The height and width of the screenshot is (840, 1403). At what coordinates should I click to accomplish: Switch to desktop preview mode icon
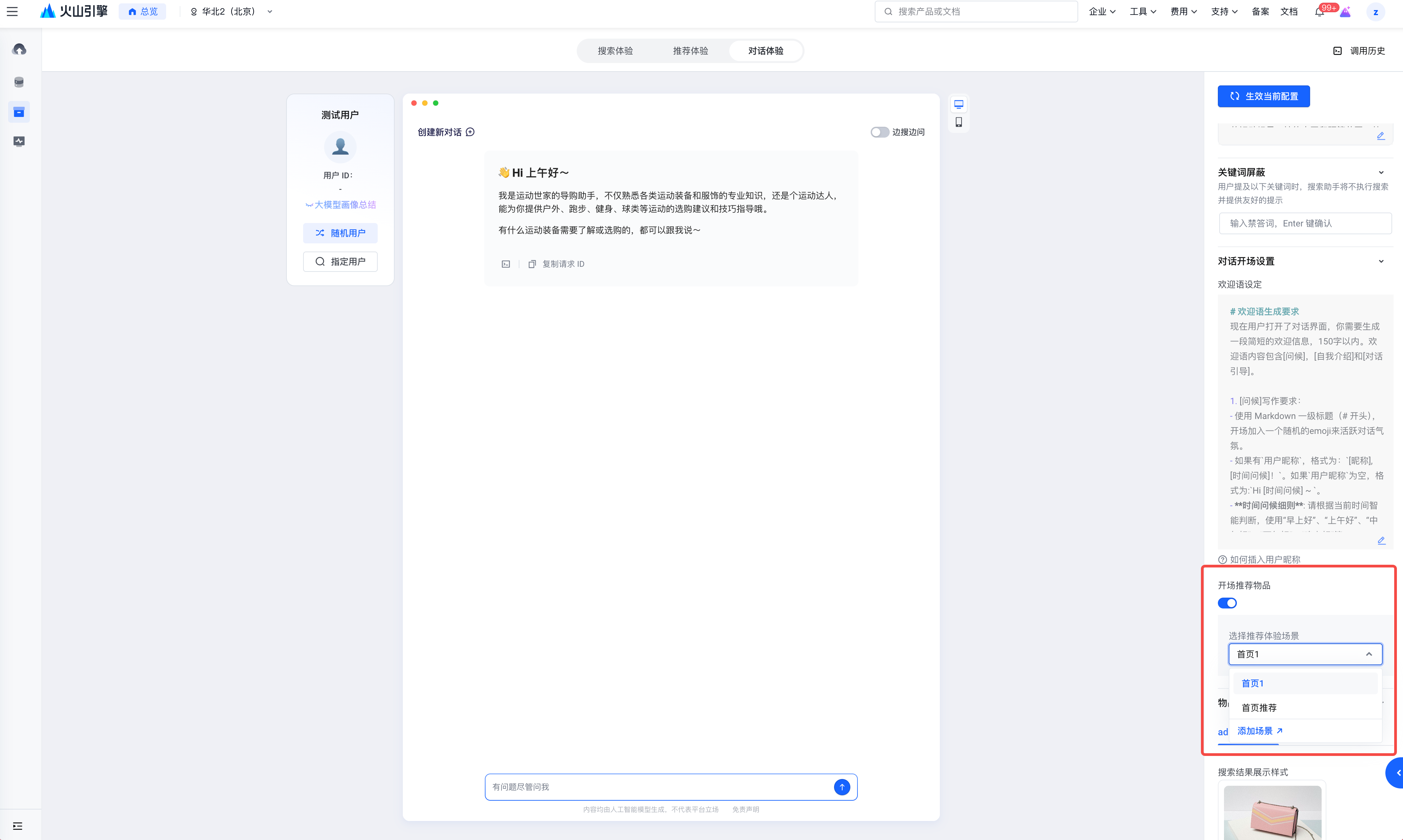(959, 104)
